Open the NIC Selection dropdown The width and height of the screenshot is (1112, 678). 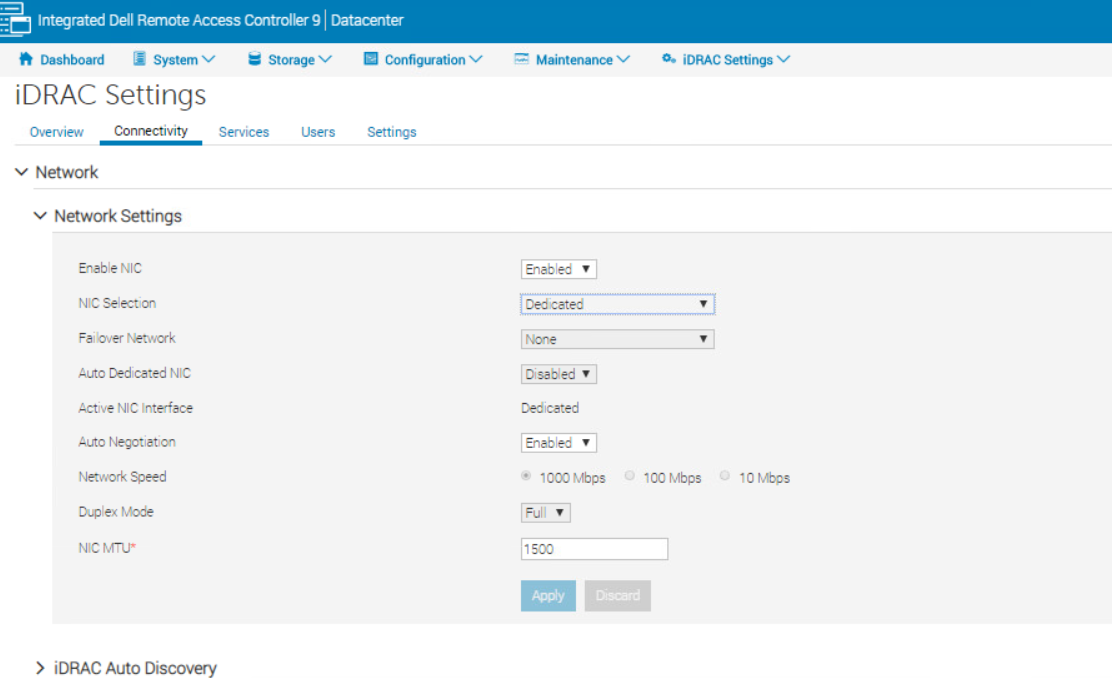click(618, 304)
